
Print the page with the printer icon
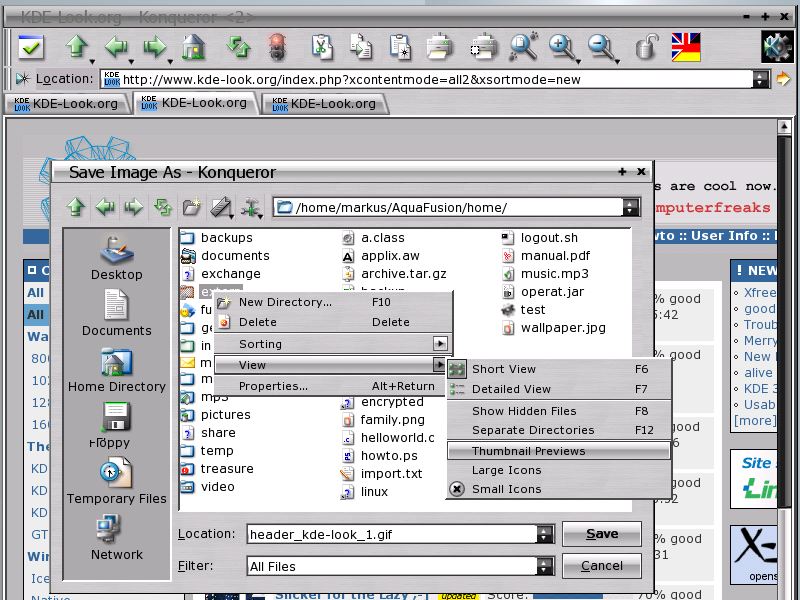[439, 46]
